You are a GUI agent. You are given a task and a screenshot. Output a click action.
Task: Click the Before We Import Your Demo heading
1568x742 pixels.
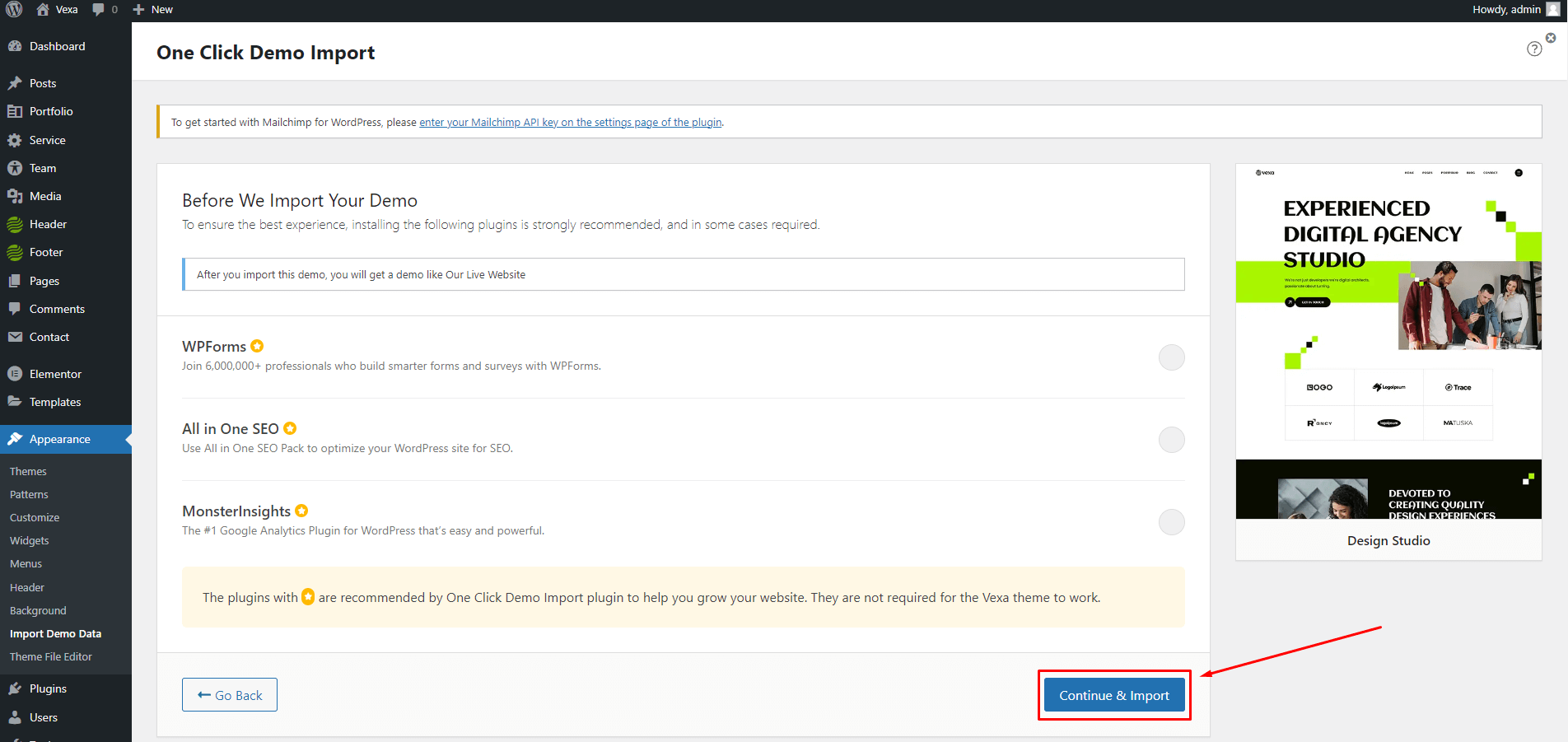300,201
